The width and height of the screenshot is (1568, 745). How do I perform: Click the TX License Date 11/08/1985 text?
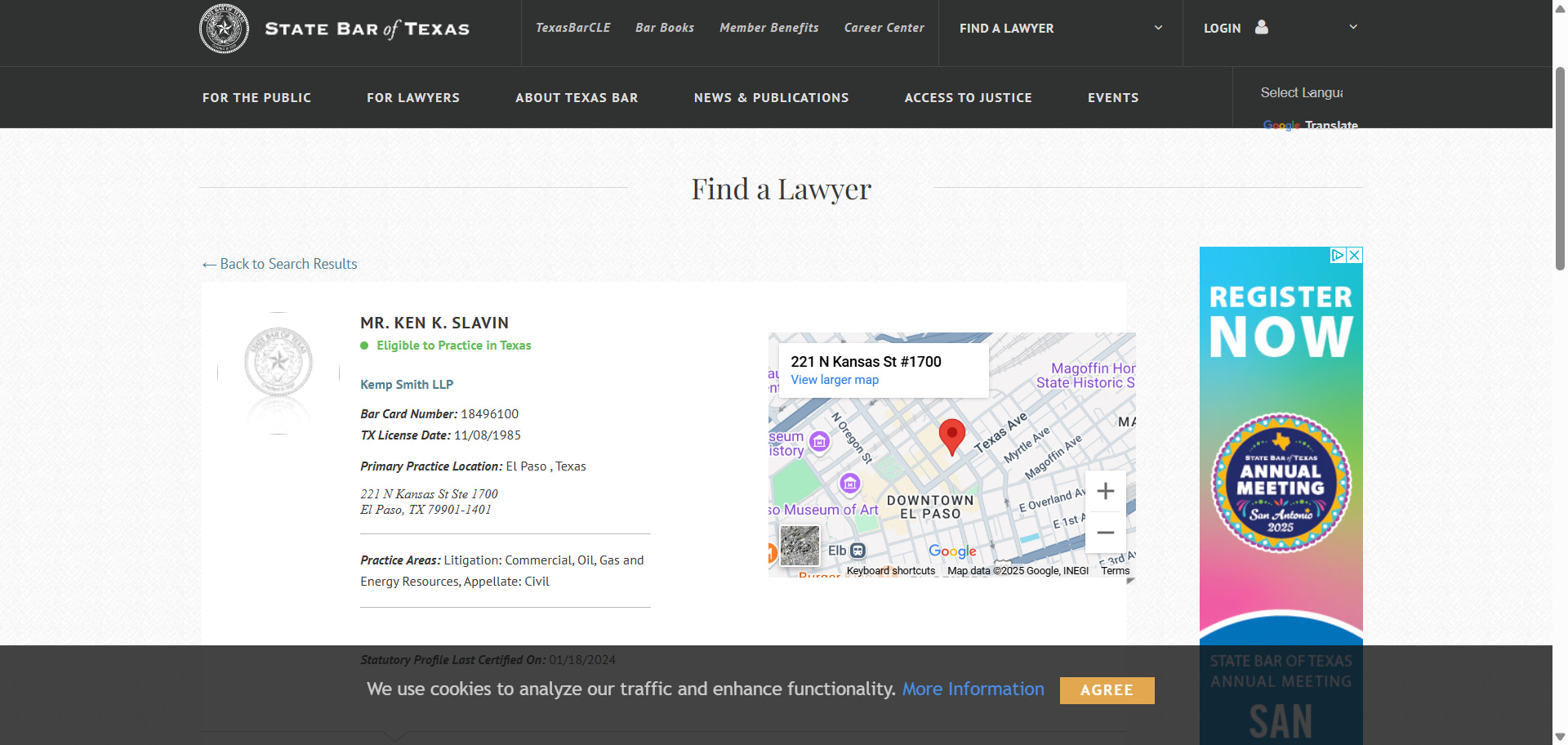pos(440,435)
